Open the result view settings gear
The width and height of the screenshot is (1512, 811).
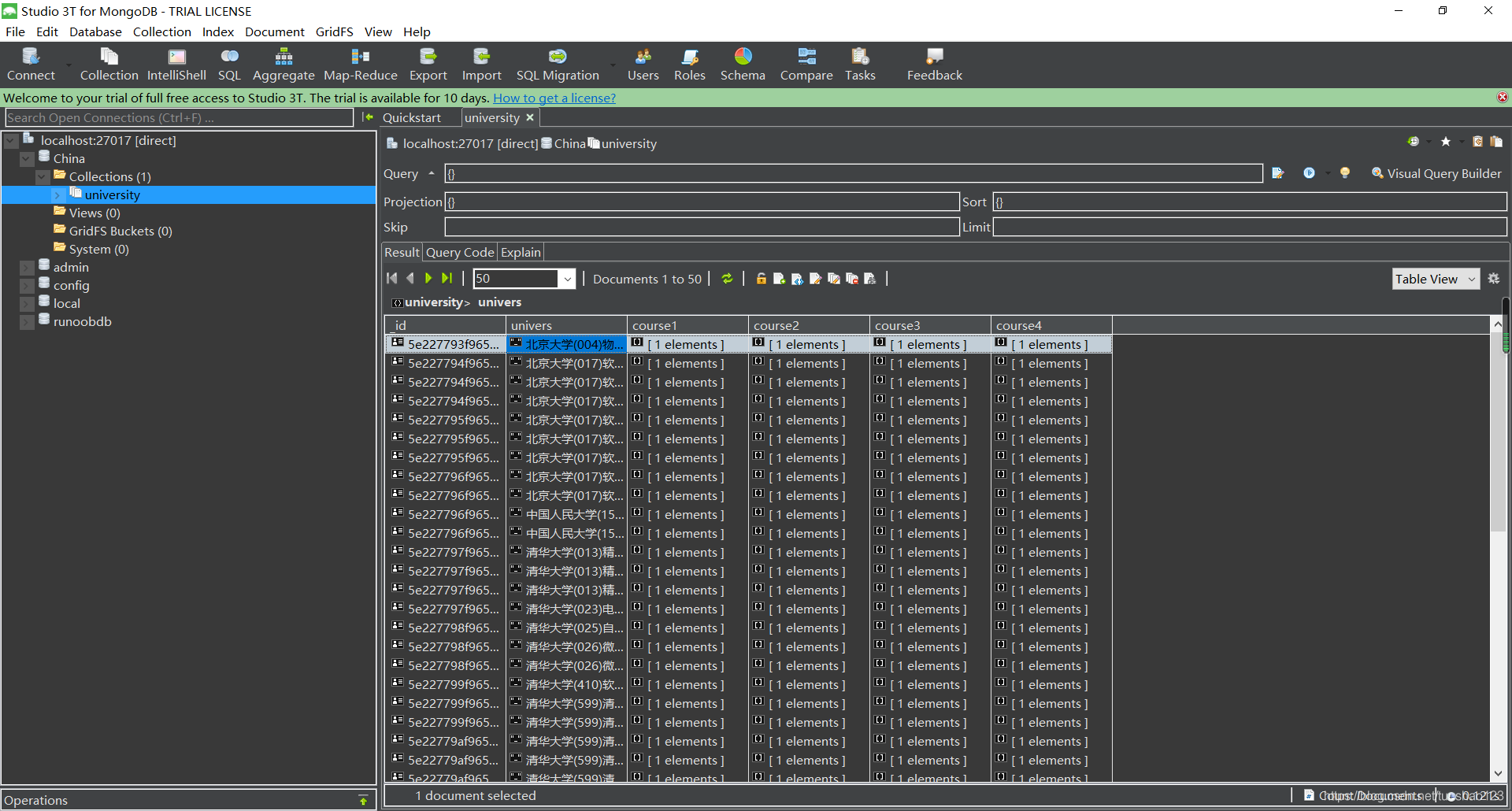[x=1494, y=279]
